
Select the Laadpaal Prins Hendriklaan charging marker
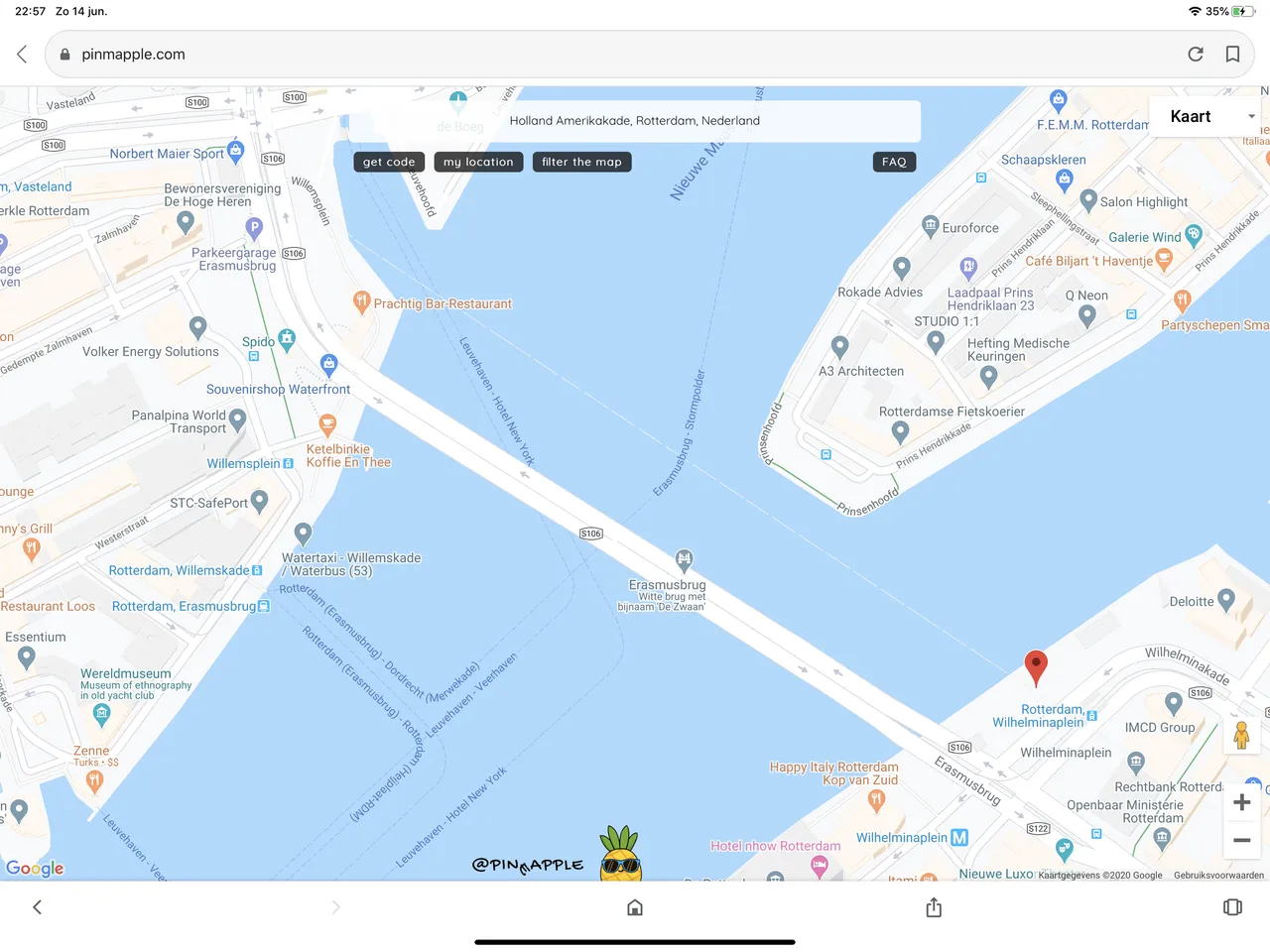click(968, 266)
